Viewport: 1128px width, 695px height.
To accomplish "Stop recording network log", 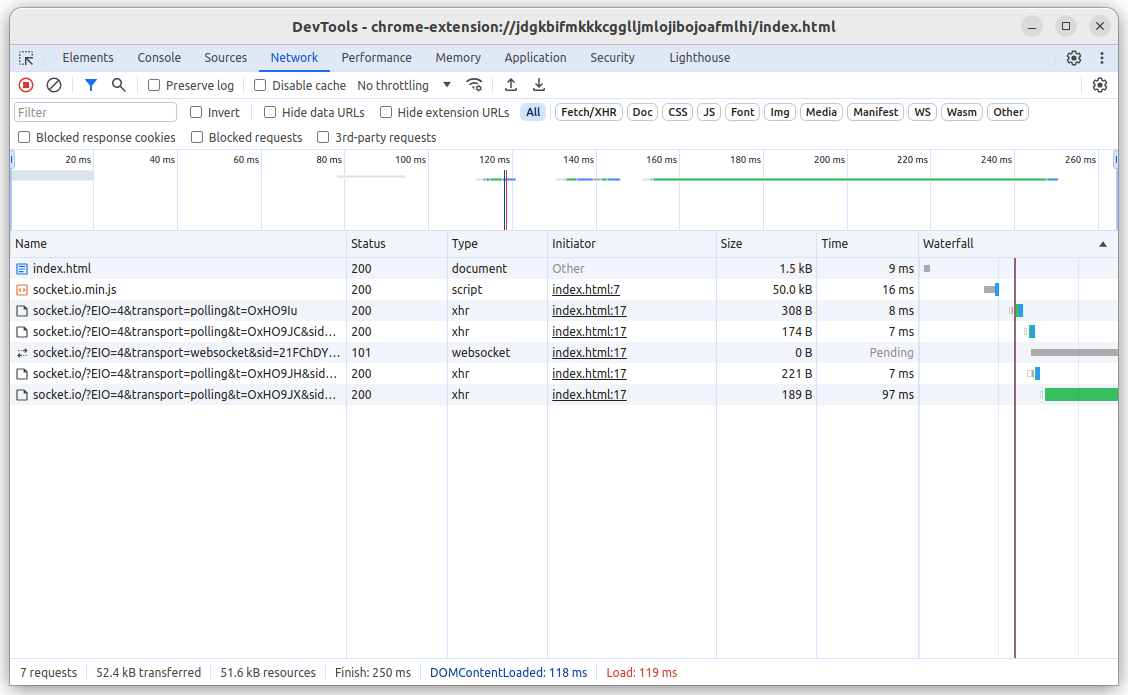I will pos(25,85).
